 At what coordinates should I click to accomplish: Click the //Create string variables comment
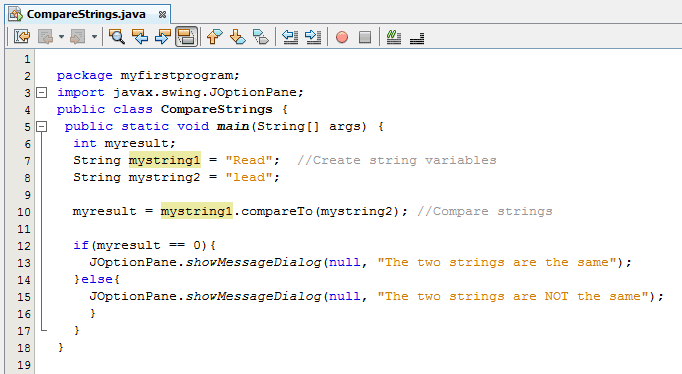coord(397,160)
